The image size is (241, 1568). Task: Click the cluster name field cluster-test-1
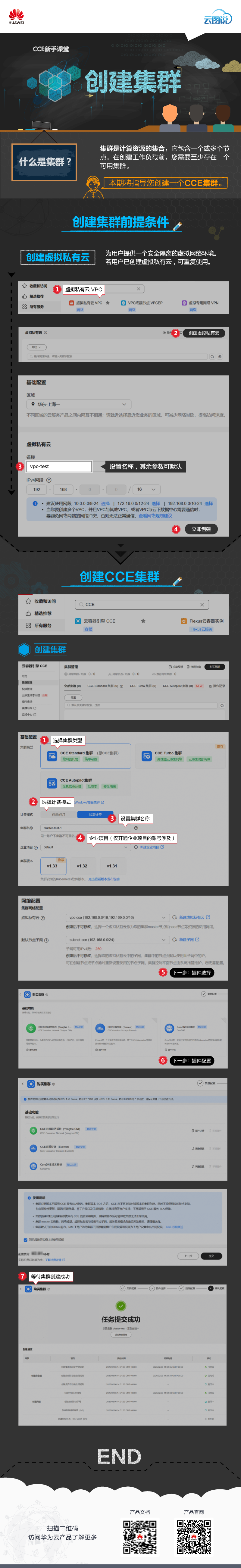point(86,828)
